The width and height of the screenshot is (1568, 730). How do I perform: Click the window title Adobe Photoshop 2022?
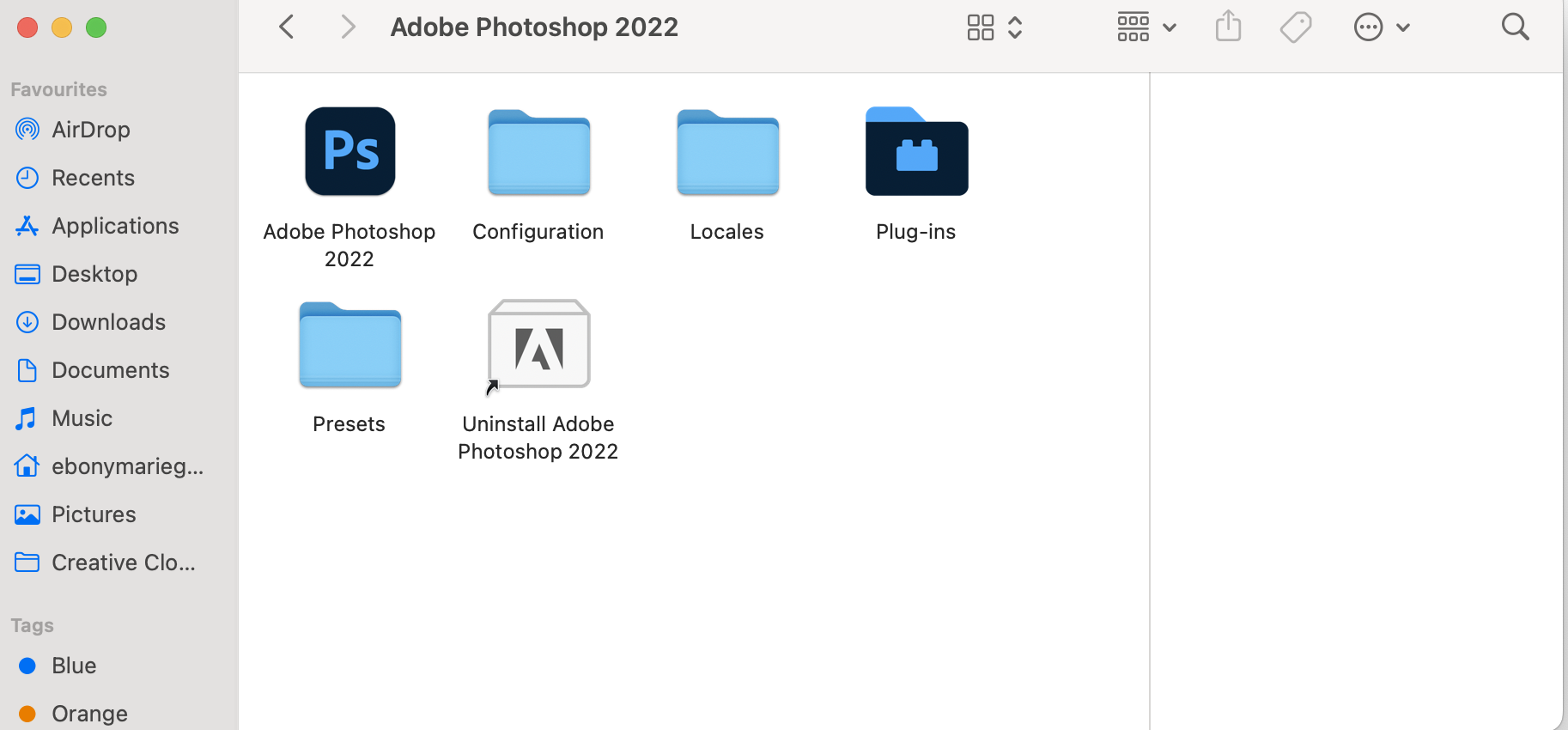pos(534,27)
